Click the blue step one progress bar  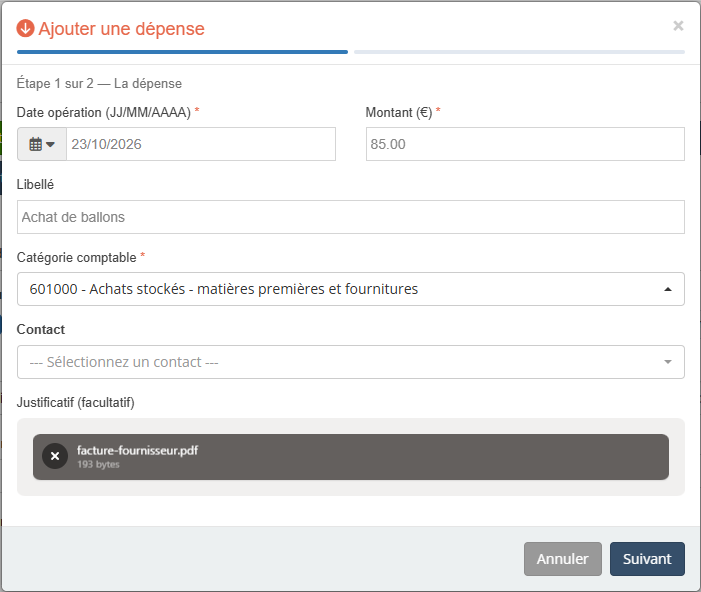click(x=182, y=52)
